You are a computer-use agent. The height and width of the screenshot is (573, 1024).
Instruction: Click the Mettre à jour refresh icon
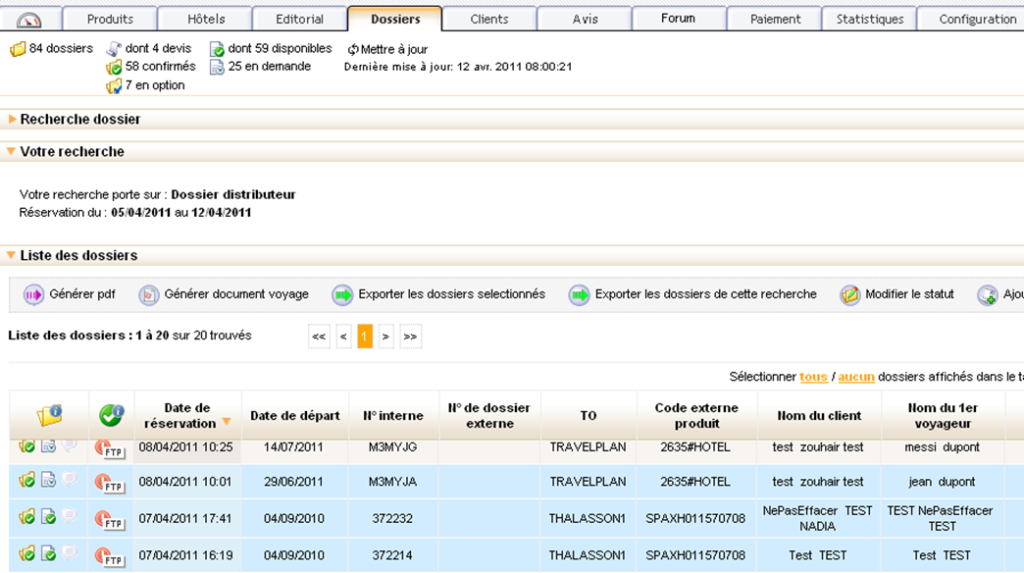353,49
